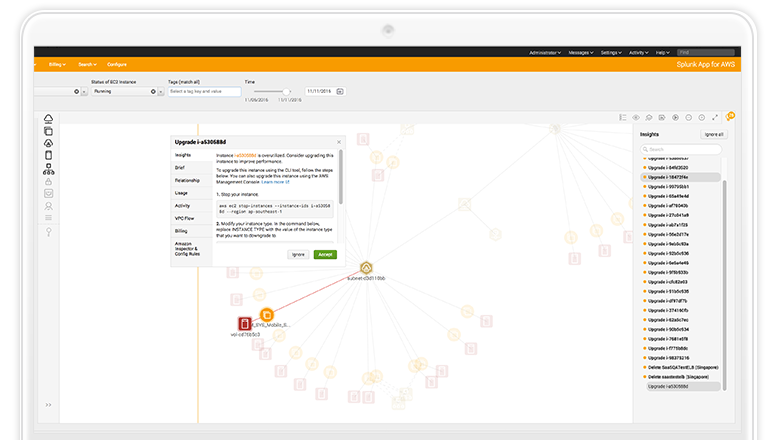The width and height of the screenshot is (770, 440).
Task: Open the cut-off left filter dropdown arrow
Action: (84, 92)
